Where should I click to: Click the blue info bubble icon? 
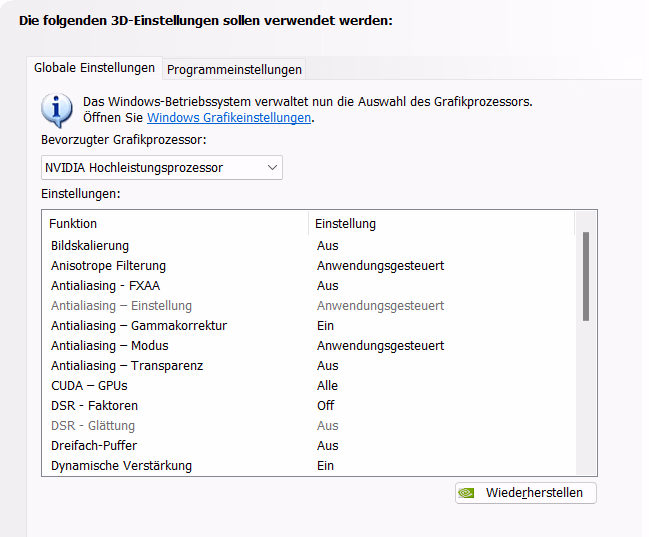click(x=57, y=110)
